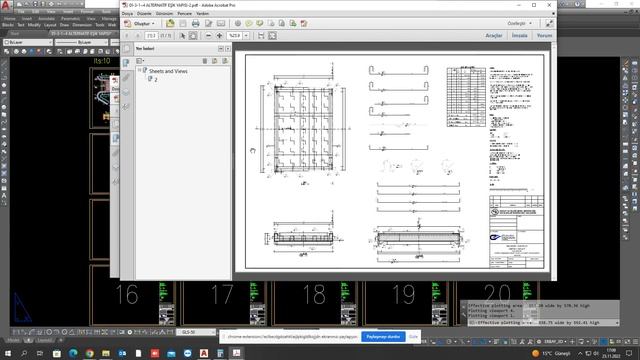Viewport: 640px width, 360px height.
Task: Click the fit full page icon
Action: click(272, 36)
